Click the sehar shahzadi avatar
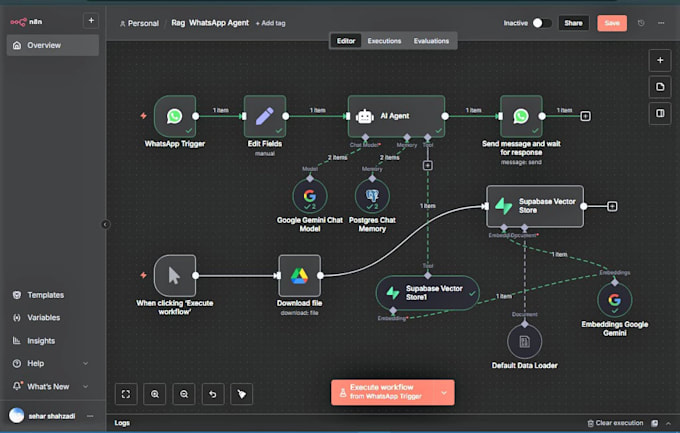The width and height of the screenshot is (680, 433). point(16,416)
